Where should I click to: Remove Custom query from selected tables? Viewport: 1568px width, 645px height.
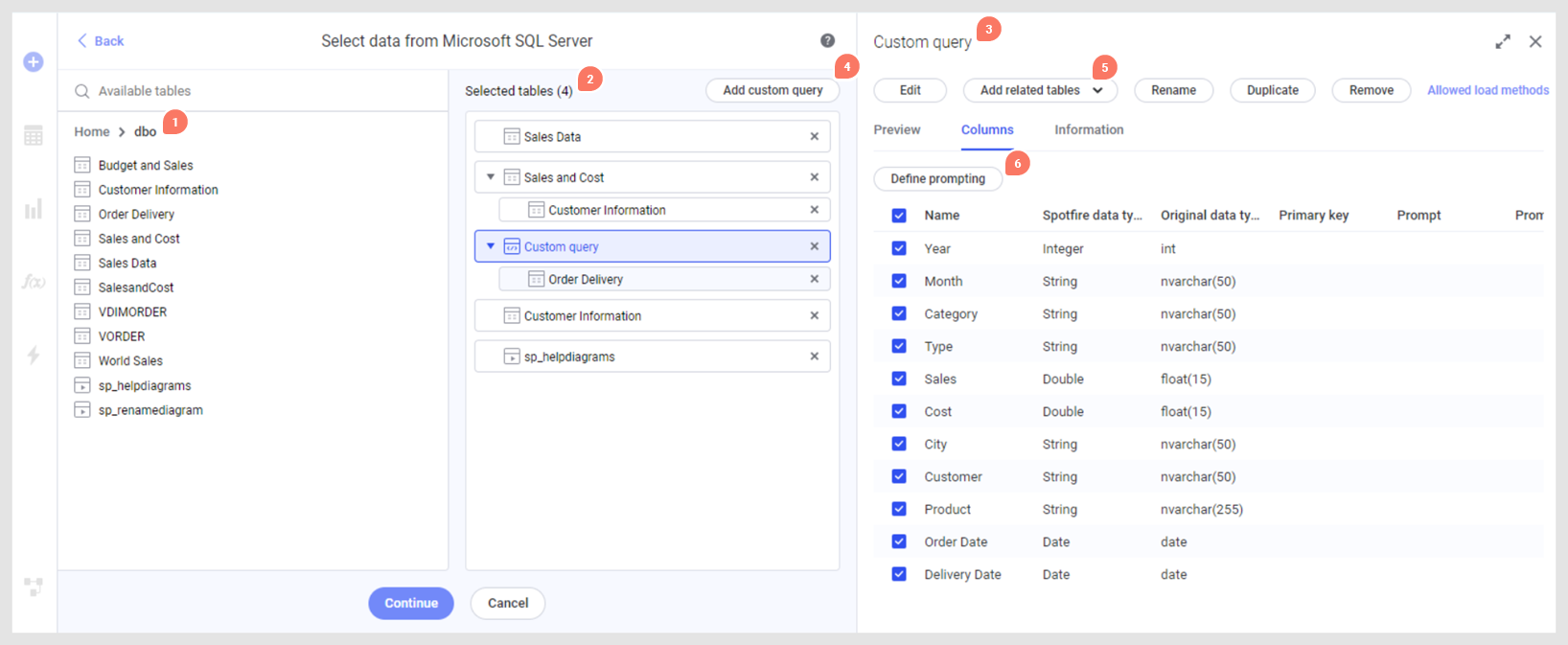815,246
